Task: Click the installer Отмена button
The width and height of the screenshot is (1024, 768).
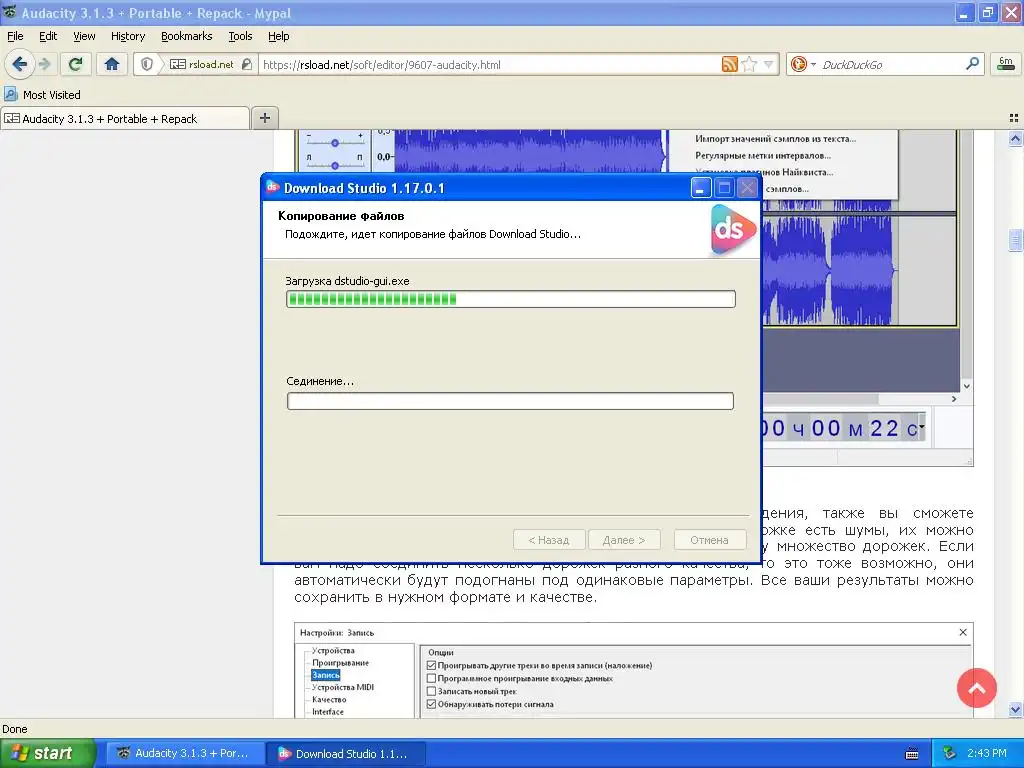Action: [x=709, y=540]
